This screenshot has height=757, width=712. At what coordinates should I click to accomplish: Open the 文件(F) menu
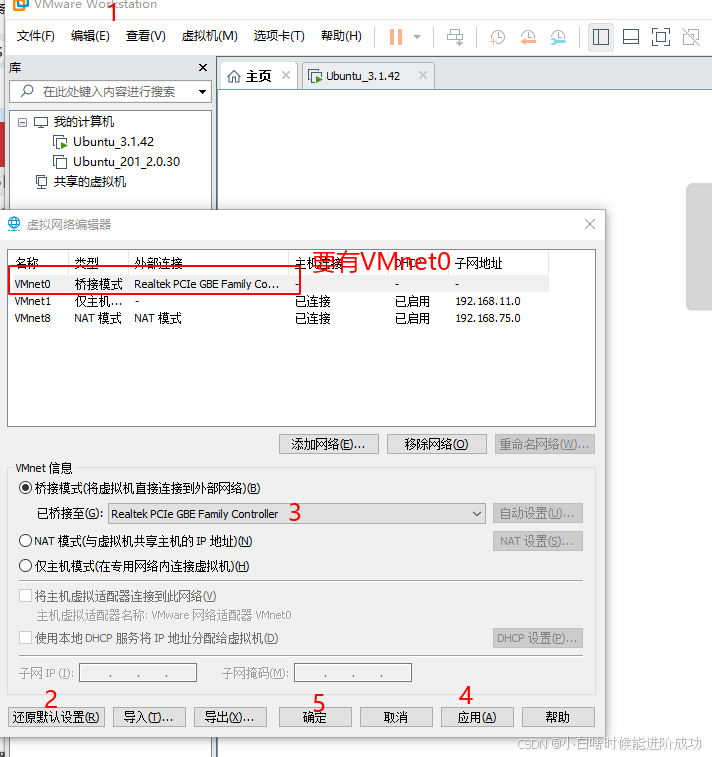point(36,36)
